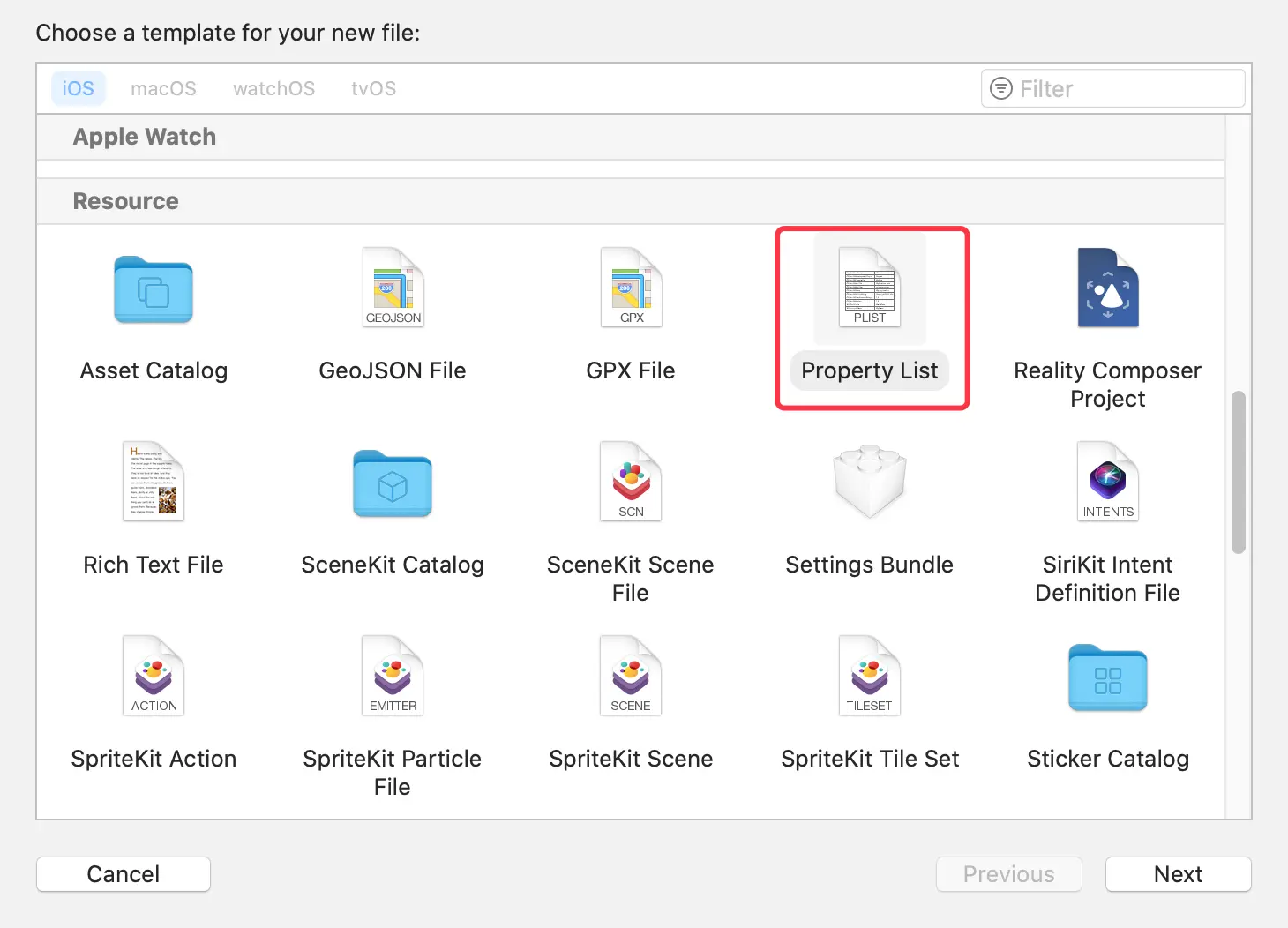Click the SceneKit Scene File label

tap(631, 579)
